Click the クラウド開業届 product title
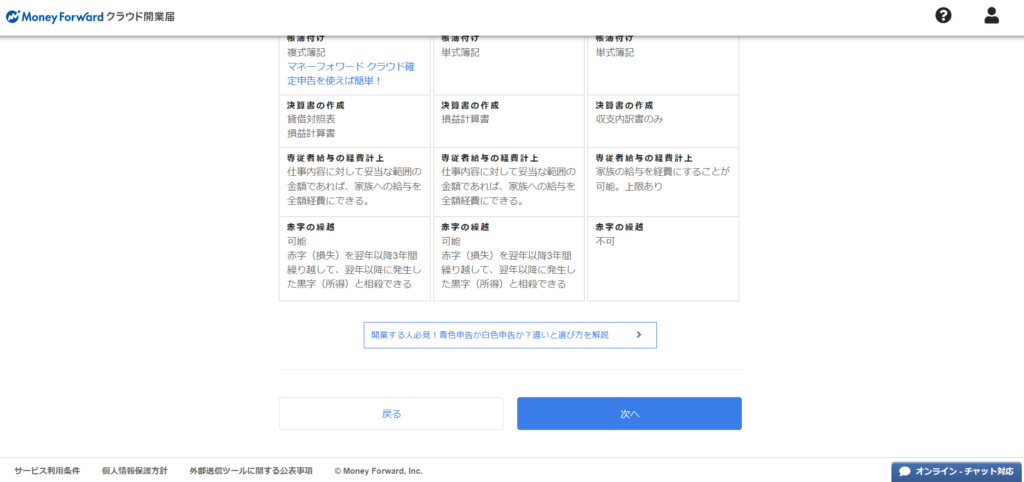Image resolution: width=1024 pixels, height=482 pixels. point(141,17)
